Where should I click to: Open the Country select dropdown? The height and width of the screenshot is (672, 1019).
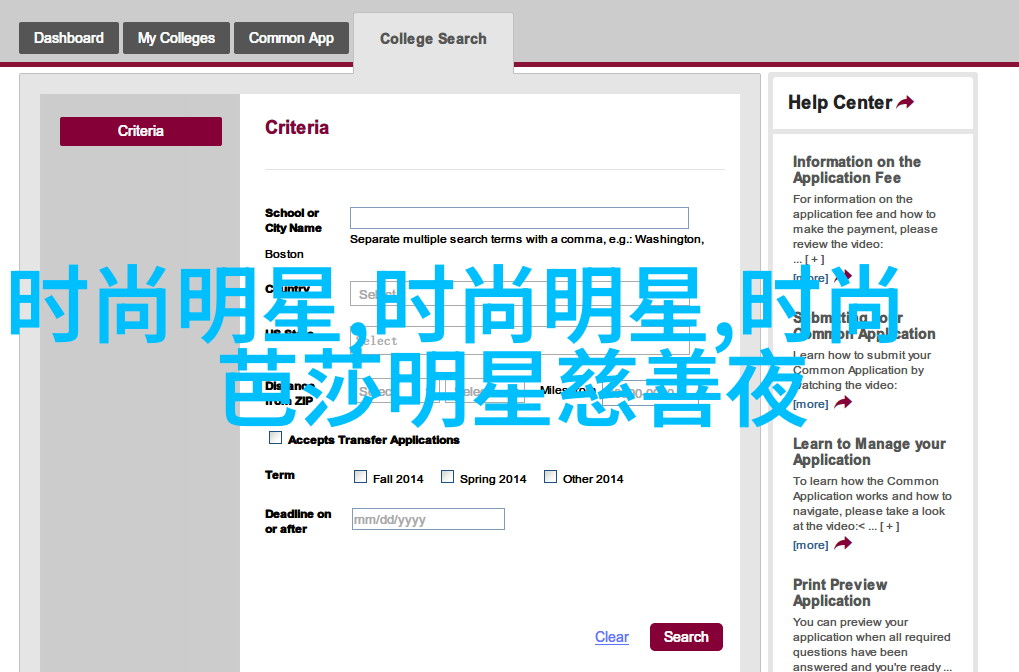pyautogui.click(x=519, y=294)
